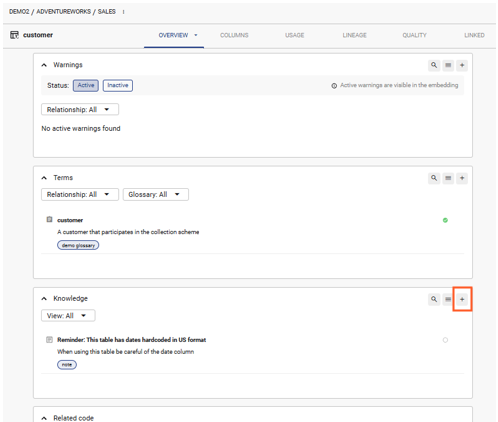The image size is (498, 422).
Task: Click the empty status circle on Reminder note
Action: [x=445, y=340]
